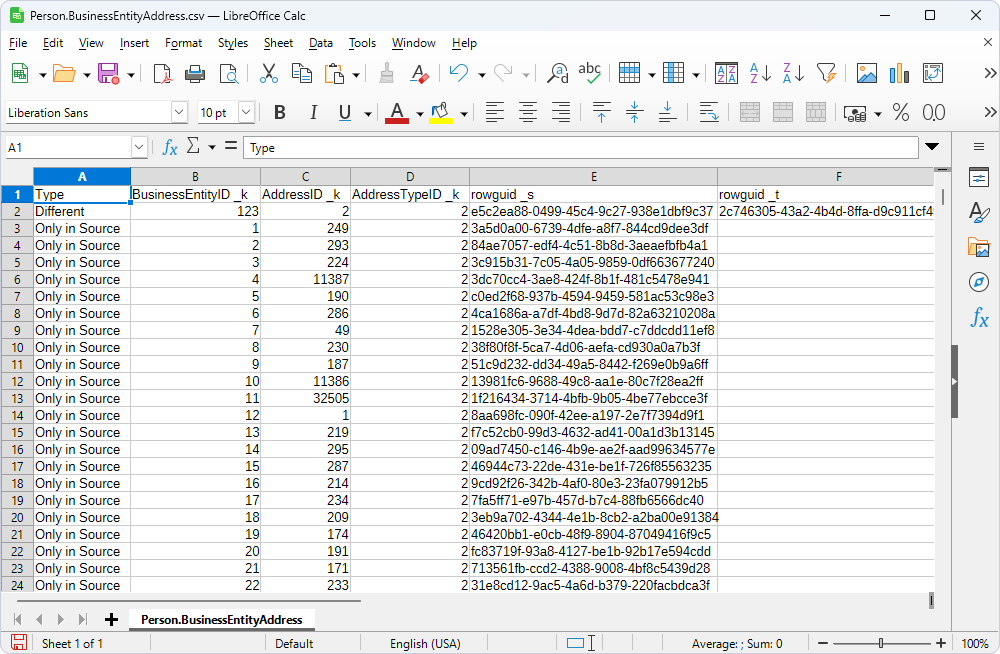Viewport: 1000px width, 654px height.
Task: Toggle Underline formatting
Action: [x=345, y=113]
